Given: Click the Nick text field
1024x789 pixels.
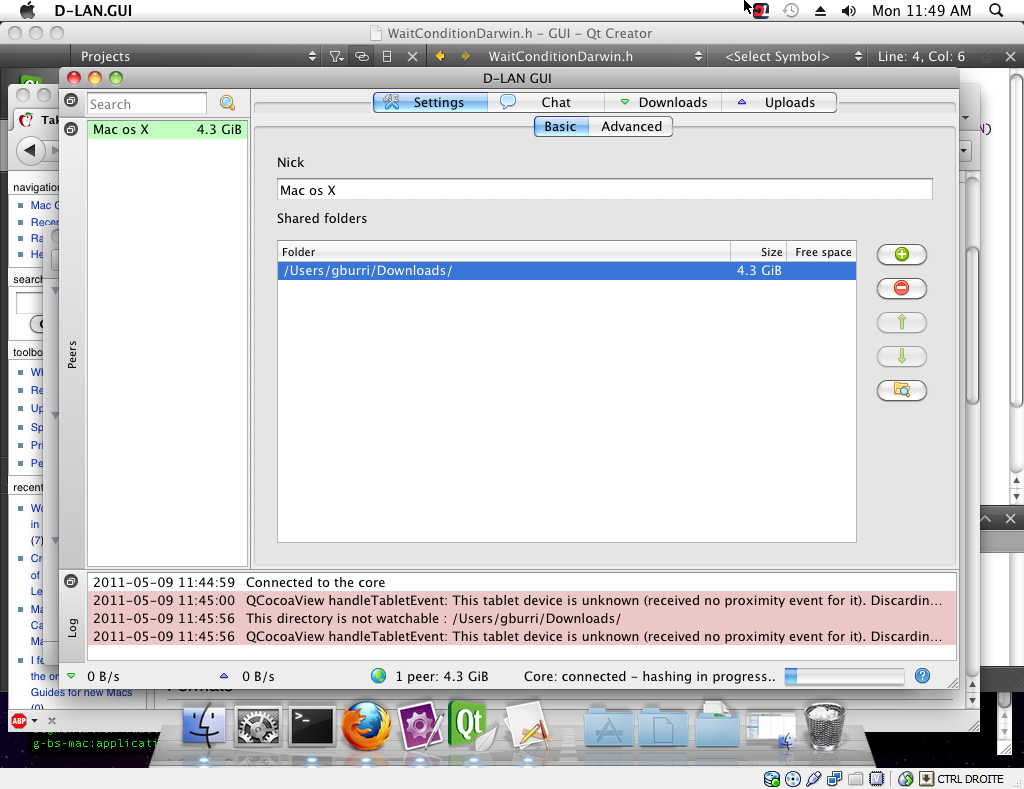Looking at the screenshot, I should (604, 189).
